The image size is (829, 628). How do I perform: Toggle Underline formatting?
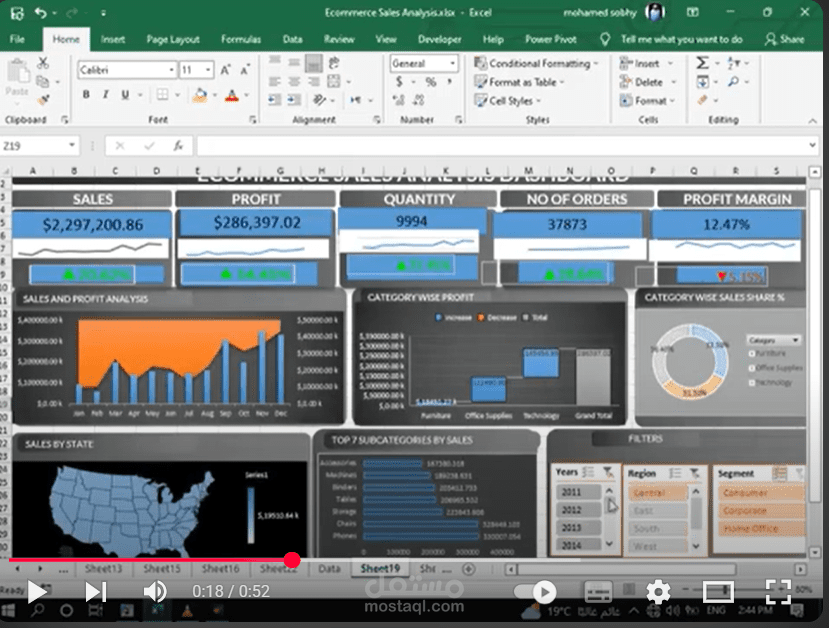pos(125,95)
